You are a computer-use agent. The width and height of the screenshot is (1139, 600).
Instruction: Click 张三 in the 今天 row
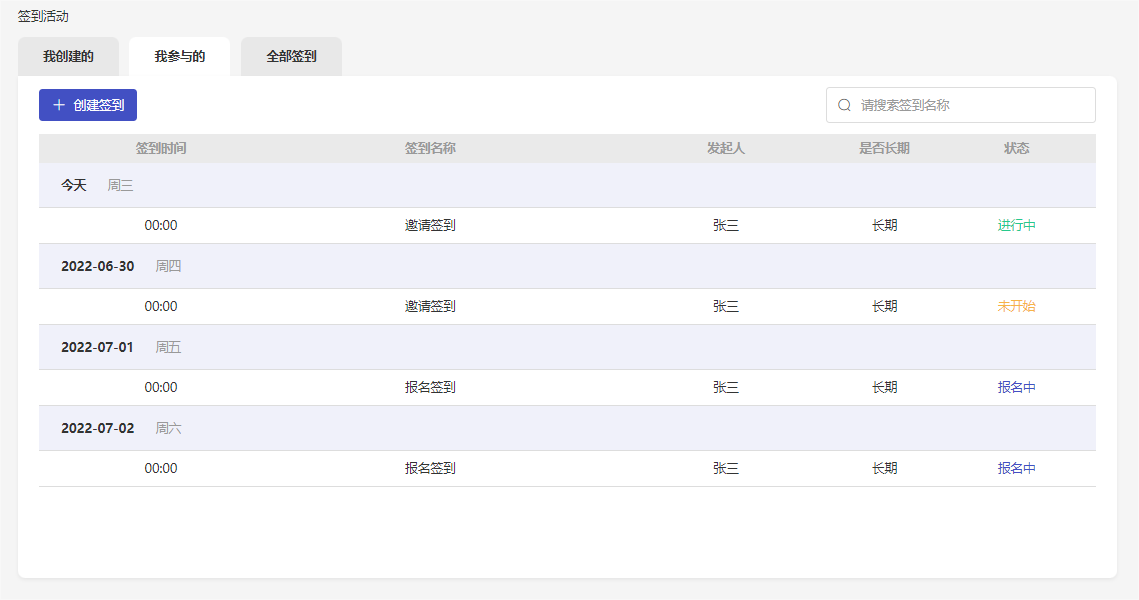[726, 226]
